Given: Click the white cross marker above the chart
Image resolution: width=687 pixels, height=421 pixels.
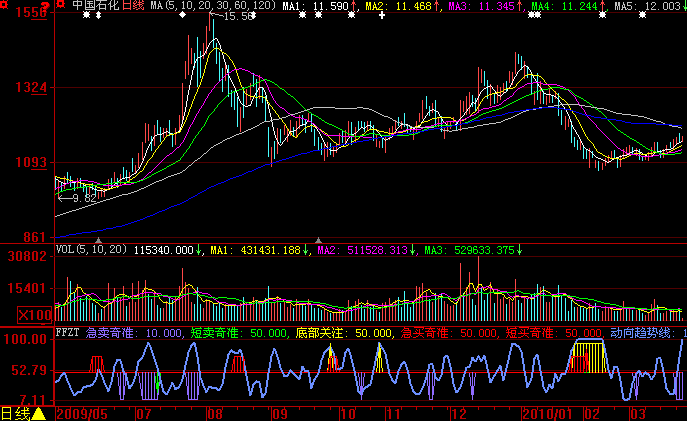Looking at the screenshot, I should [x=382, y=17].
